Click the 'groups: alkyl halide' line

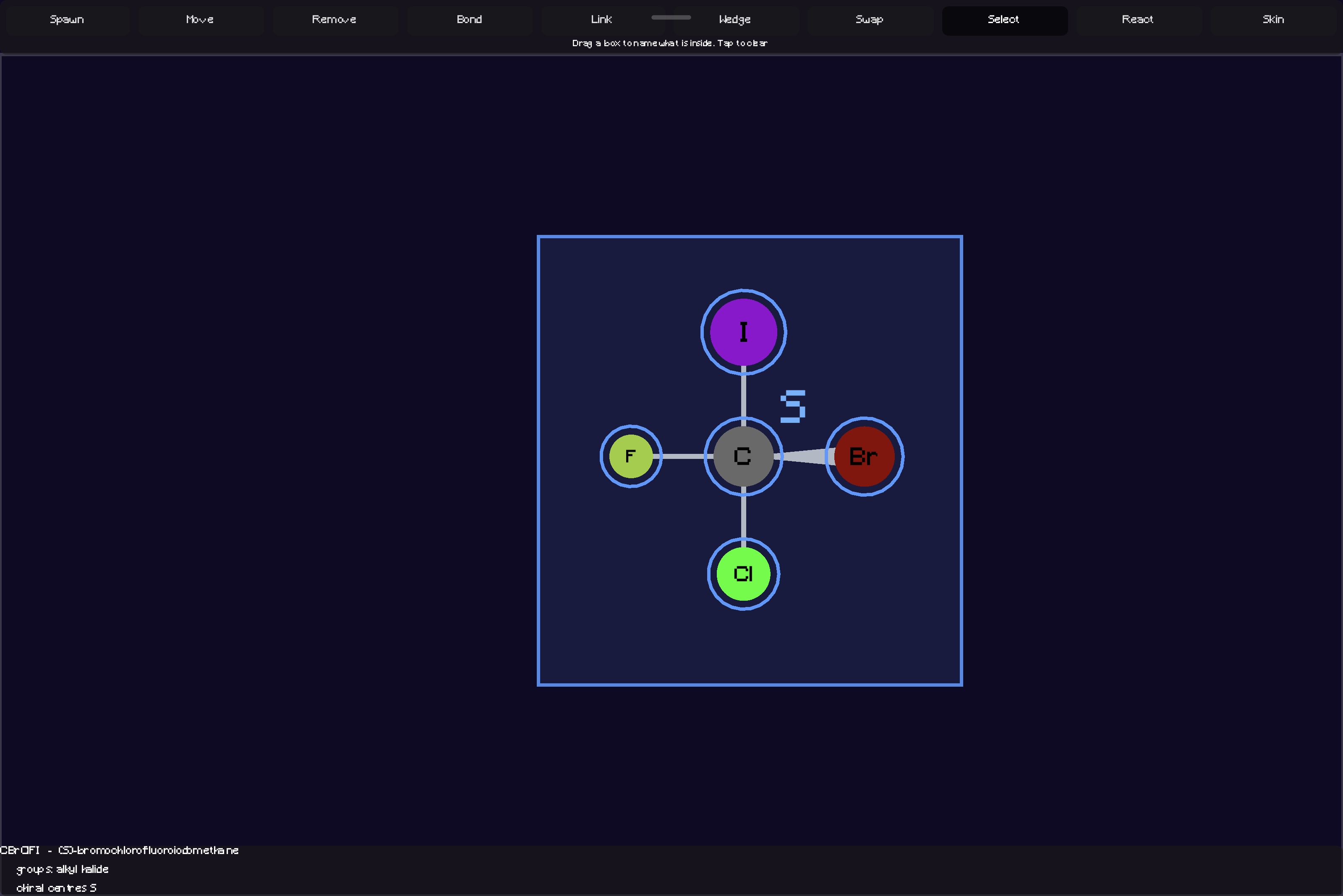62,869
